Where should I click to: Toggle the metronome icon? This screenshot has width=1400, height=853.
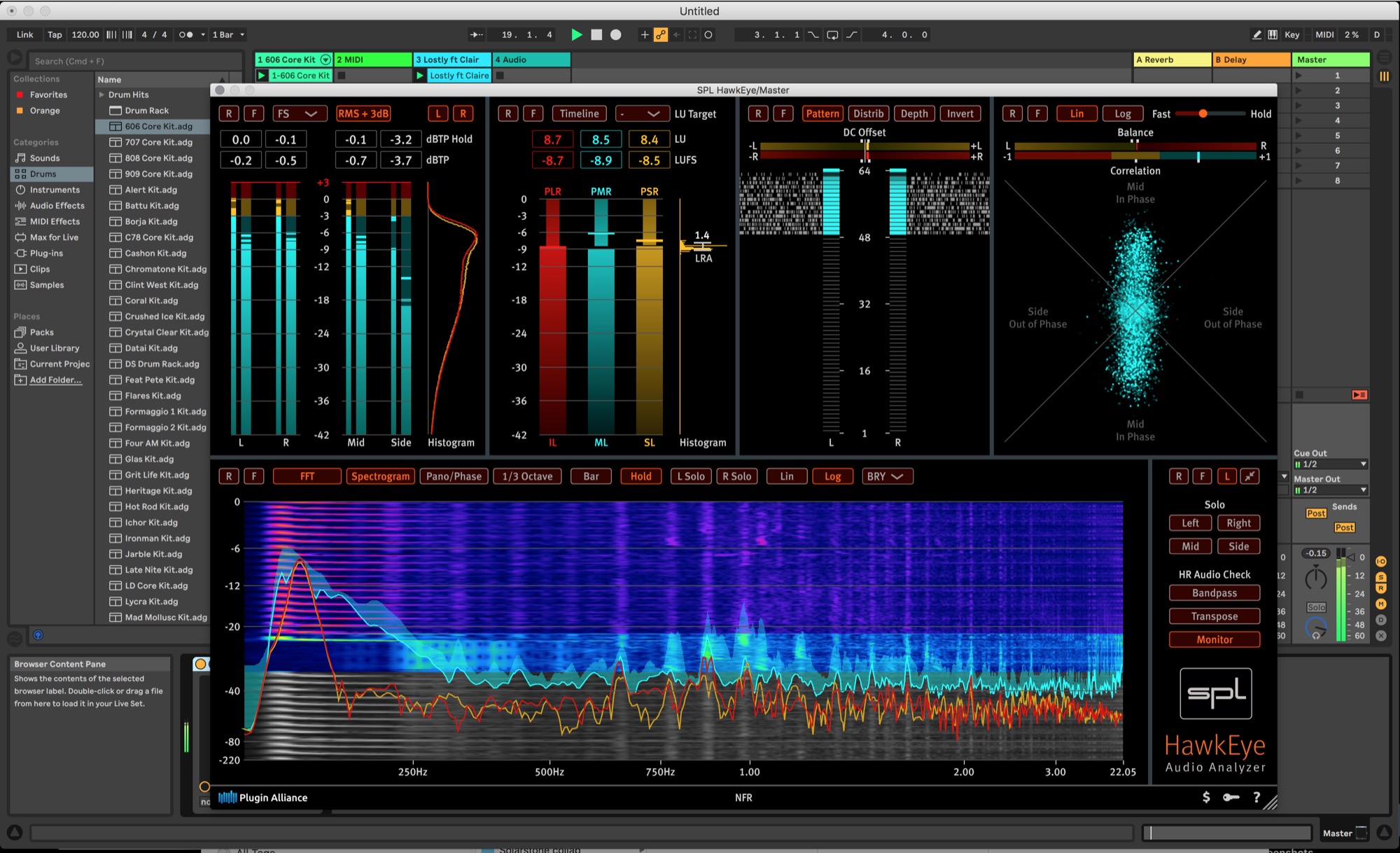tap(185, 34)
